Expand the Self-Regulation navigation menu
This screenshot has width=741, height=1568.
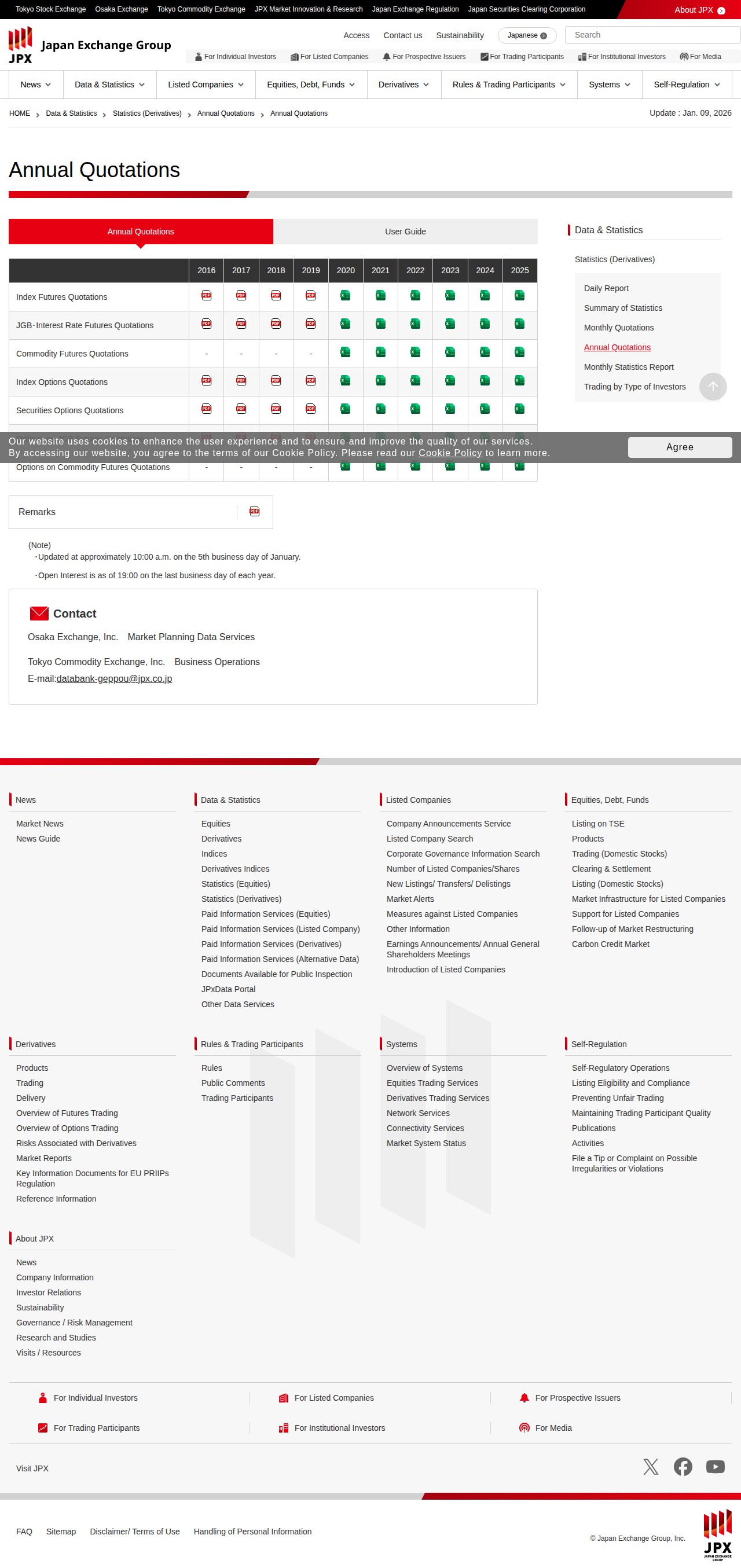click(687, 85)
